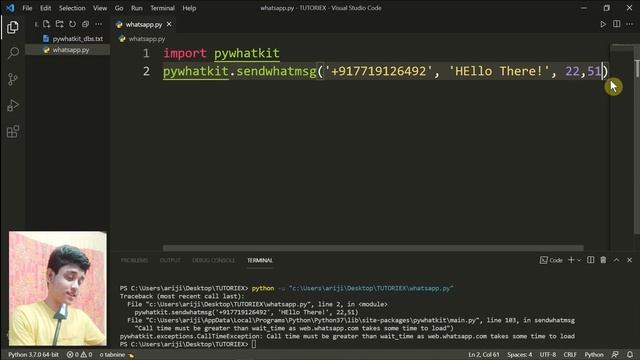This screenshot has width=640, height=360.
Task: Switch to the DEBUG CONSOLE tab
Action: (x=213, y=260)
